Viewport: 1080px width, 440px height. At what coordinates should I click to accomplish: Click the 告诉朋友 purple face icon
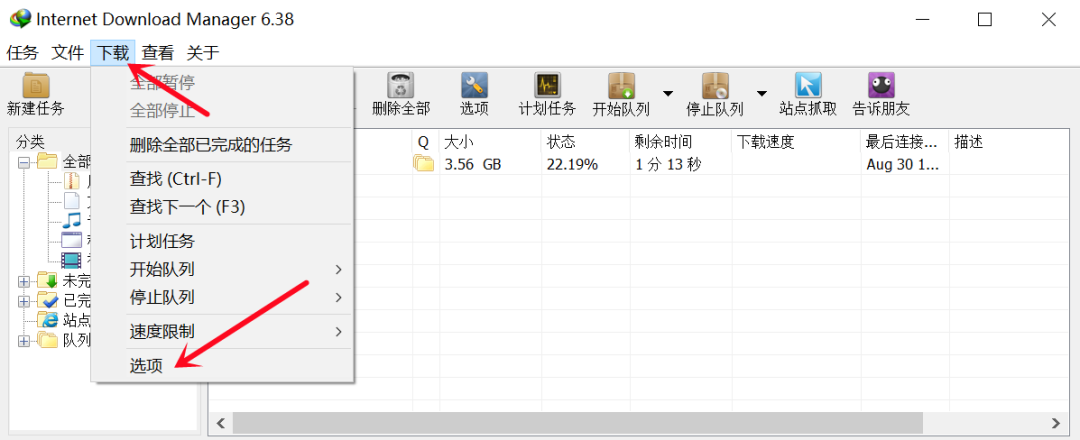click(881, 86)
